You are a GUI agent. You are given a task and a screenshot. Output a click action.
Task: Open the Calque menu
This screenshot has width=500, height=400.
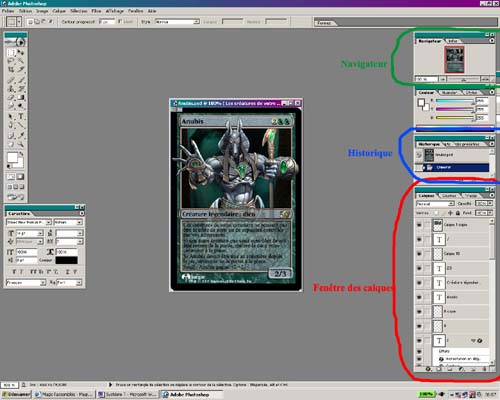pos(59,11)
